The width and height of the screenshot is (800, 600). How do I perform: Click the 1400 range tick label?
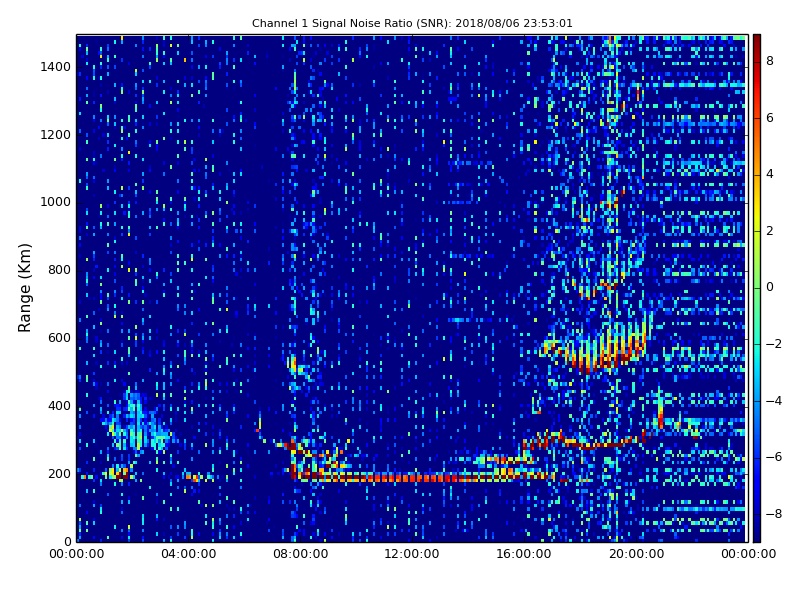click(56, 67)
